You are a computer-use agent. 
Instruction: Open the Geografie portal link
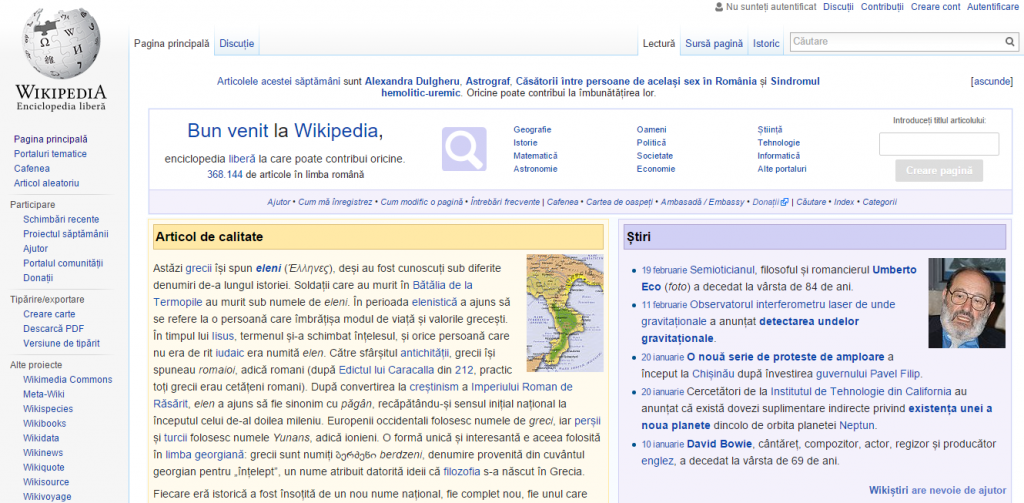tap(532, 130)
